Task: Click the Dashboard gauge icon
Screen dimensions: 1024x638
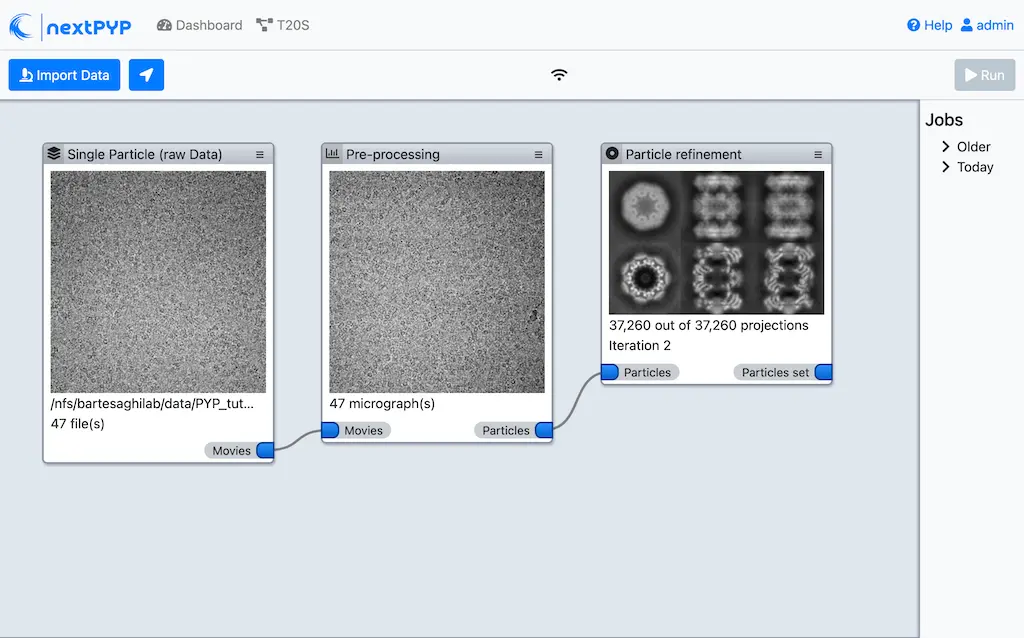Action: (163, 25)
